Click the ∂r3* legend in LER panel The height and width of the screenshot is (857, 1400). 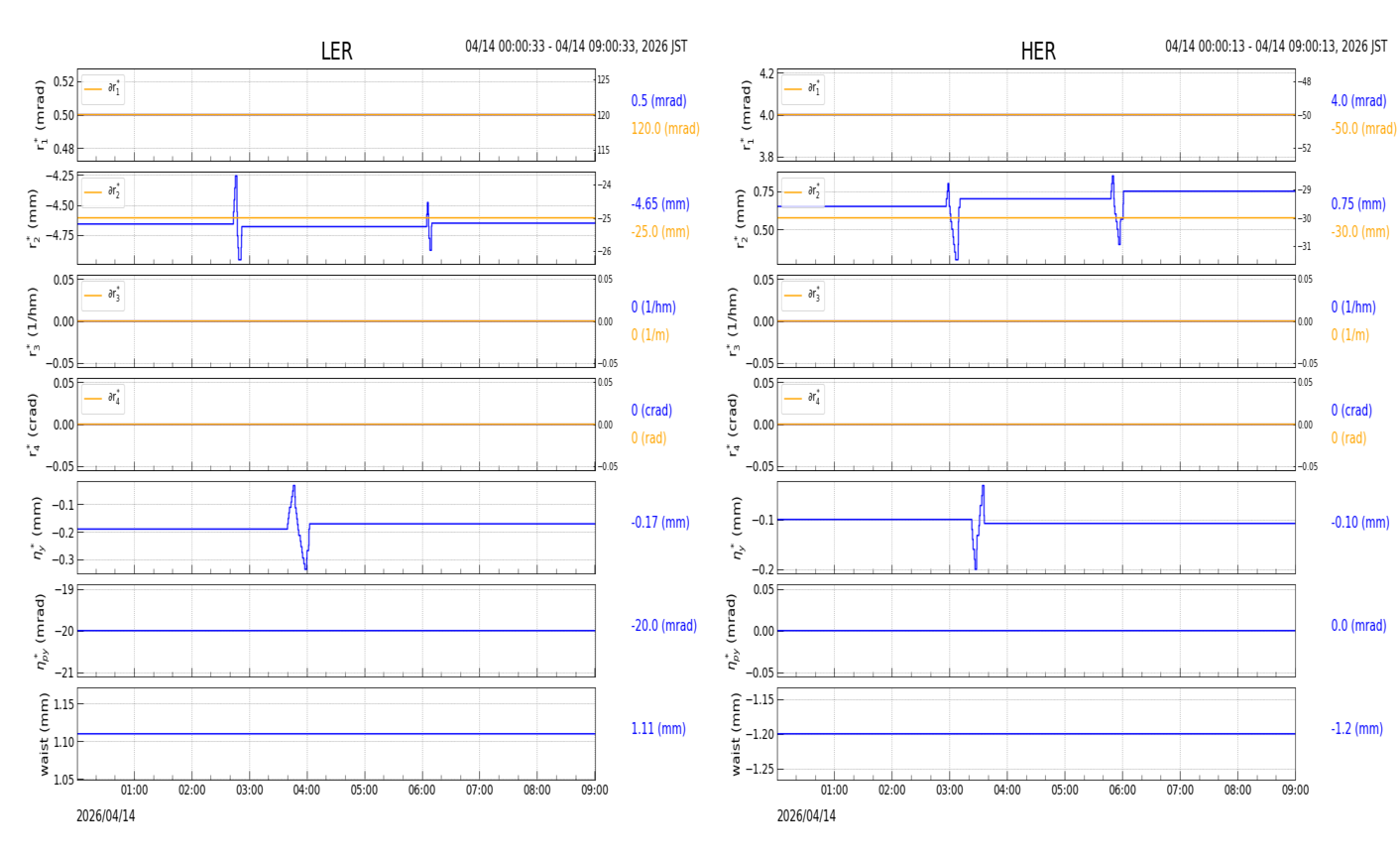[x=103, y=296]
